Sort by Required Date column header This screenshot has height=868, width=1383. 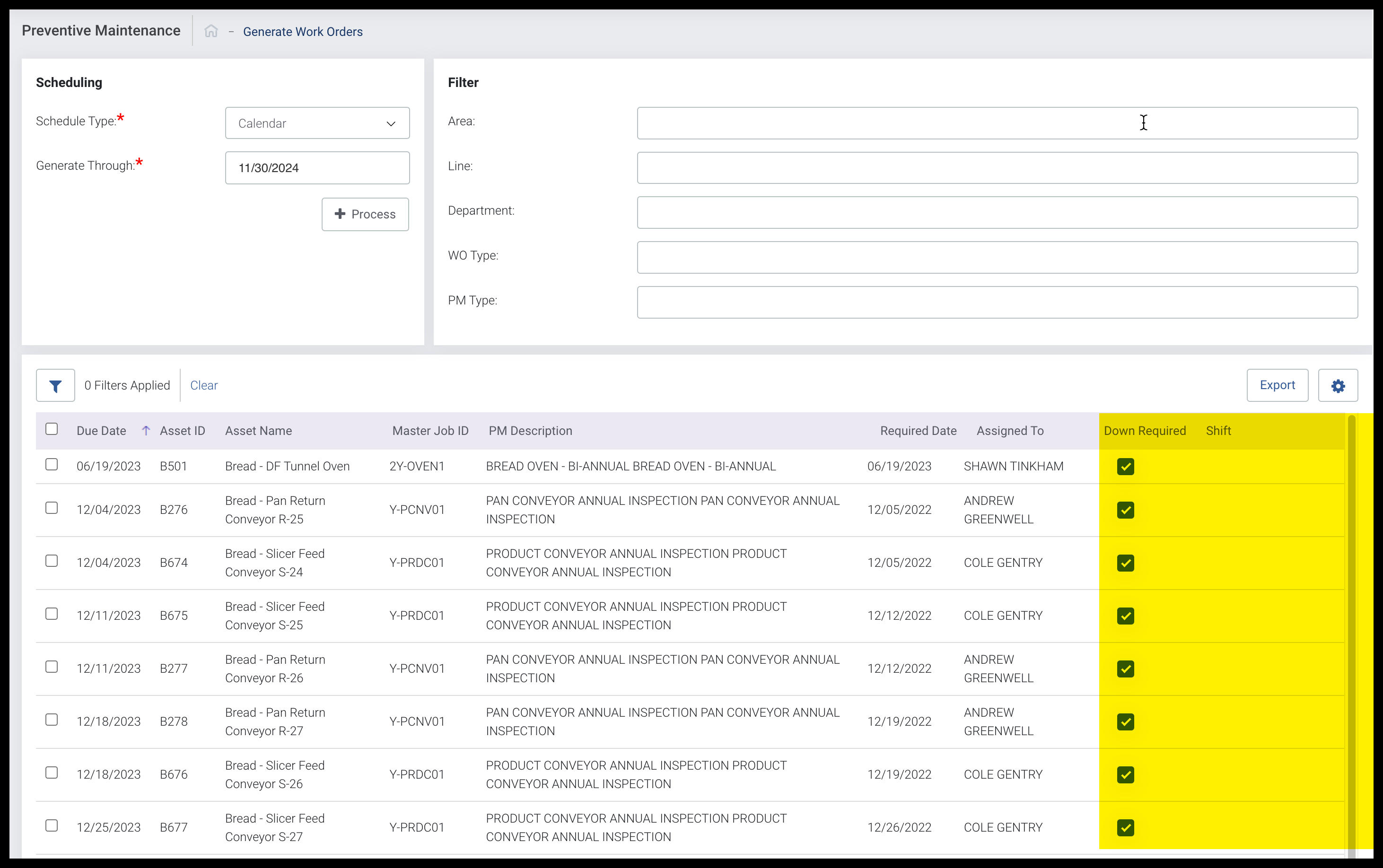pyautogui.click(x=918, y=431)
